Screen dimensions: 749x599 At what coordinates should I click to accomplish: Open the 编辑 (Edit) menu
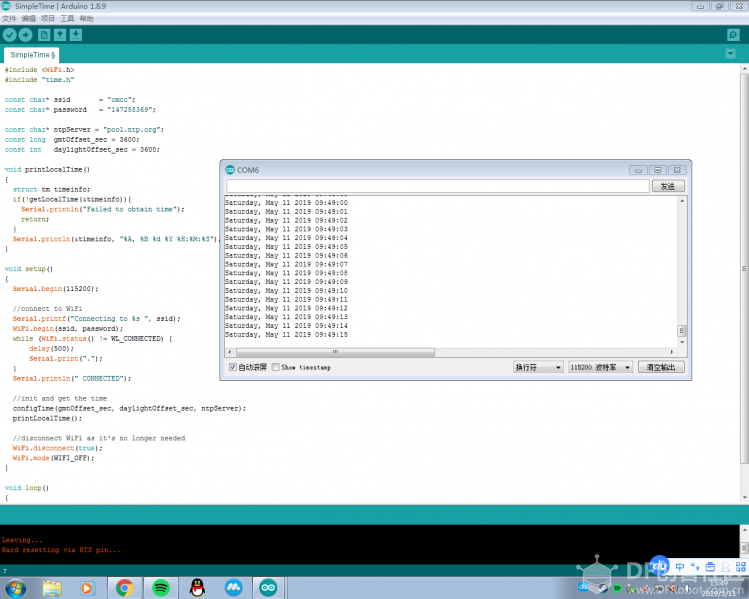[x=29, y=19]
